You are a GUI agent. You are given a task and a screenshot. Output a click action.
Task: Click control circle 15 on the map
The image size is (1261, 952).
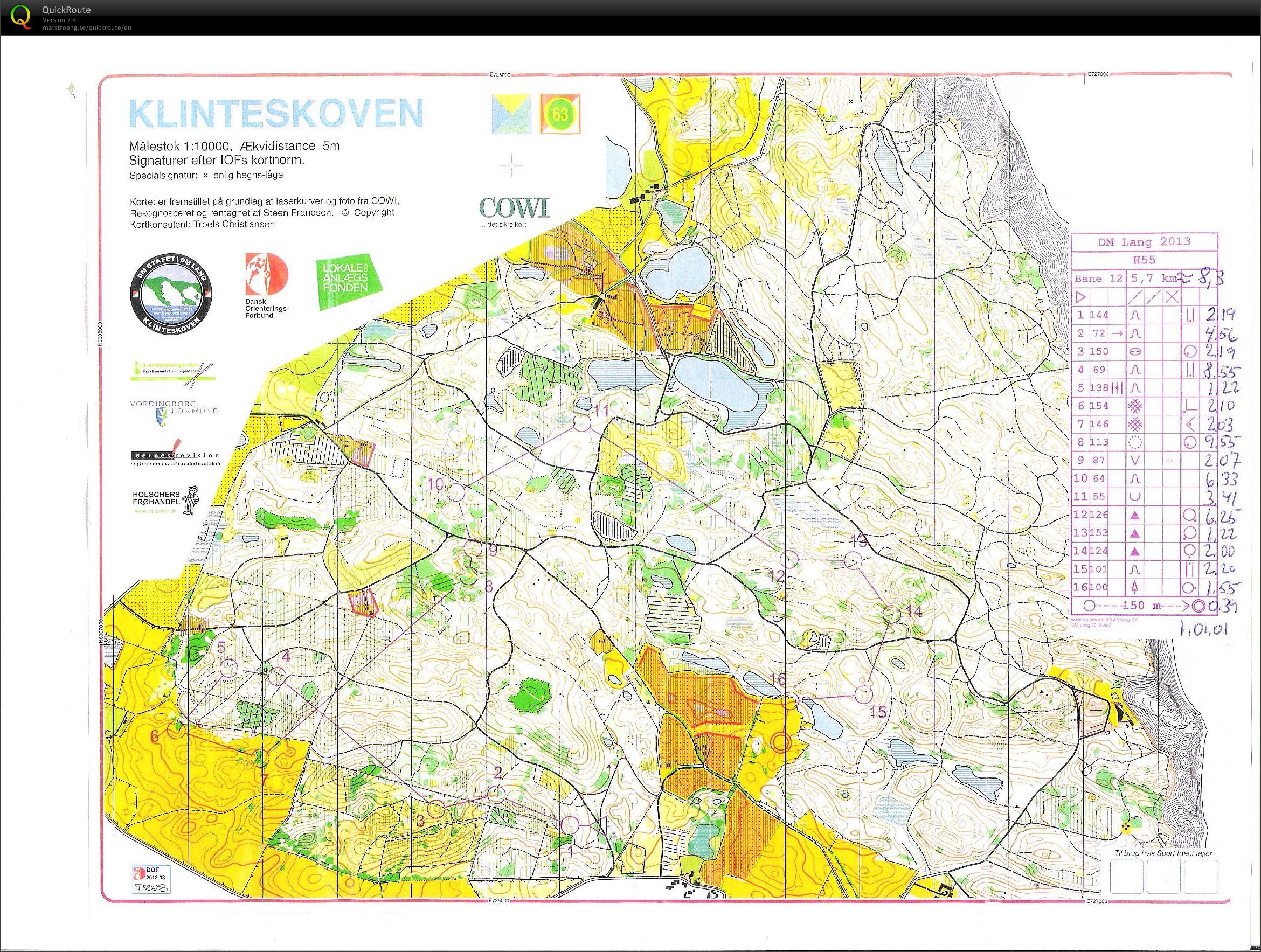pos(864,694)
